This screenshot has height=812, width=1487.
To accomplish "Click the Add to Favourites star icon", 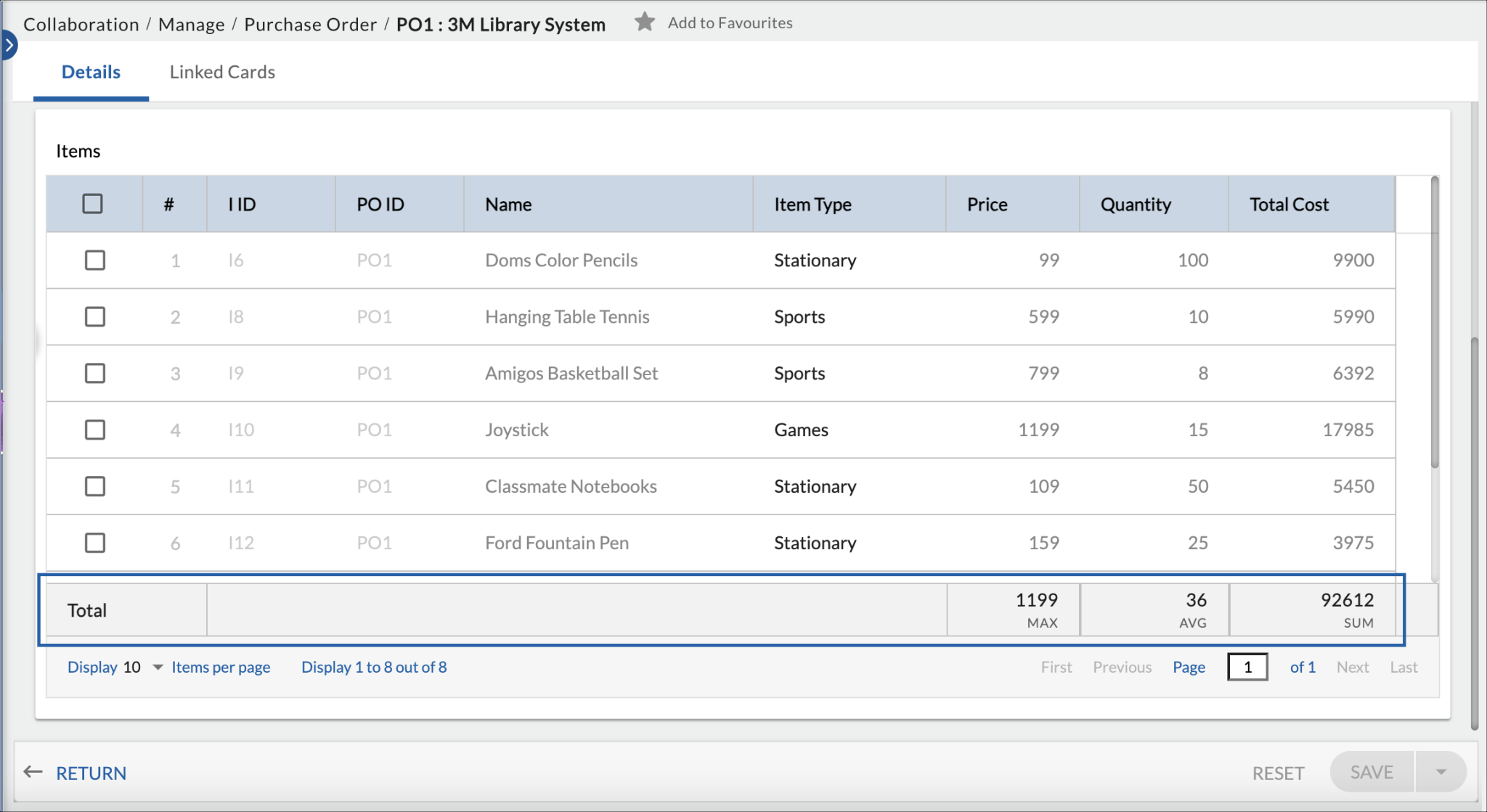I will 644,22.
